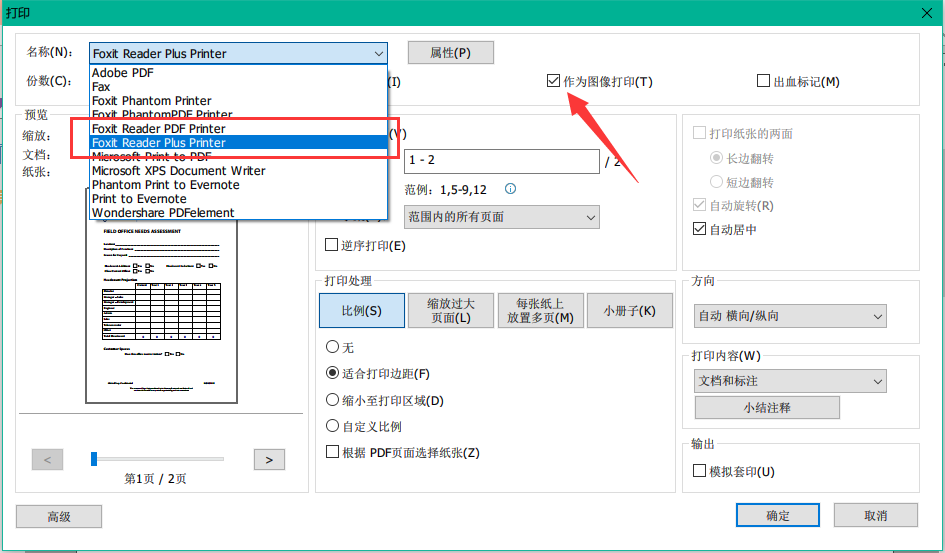Select the 比例(S) scale handling button
The width and height of the screenshot is (945, 553).
[x=362, y=310]
